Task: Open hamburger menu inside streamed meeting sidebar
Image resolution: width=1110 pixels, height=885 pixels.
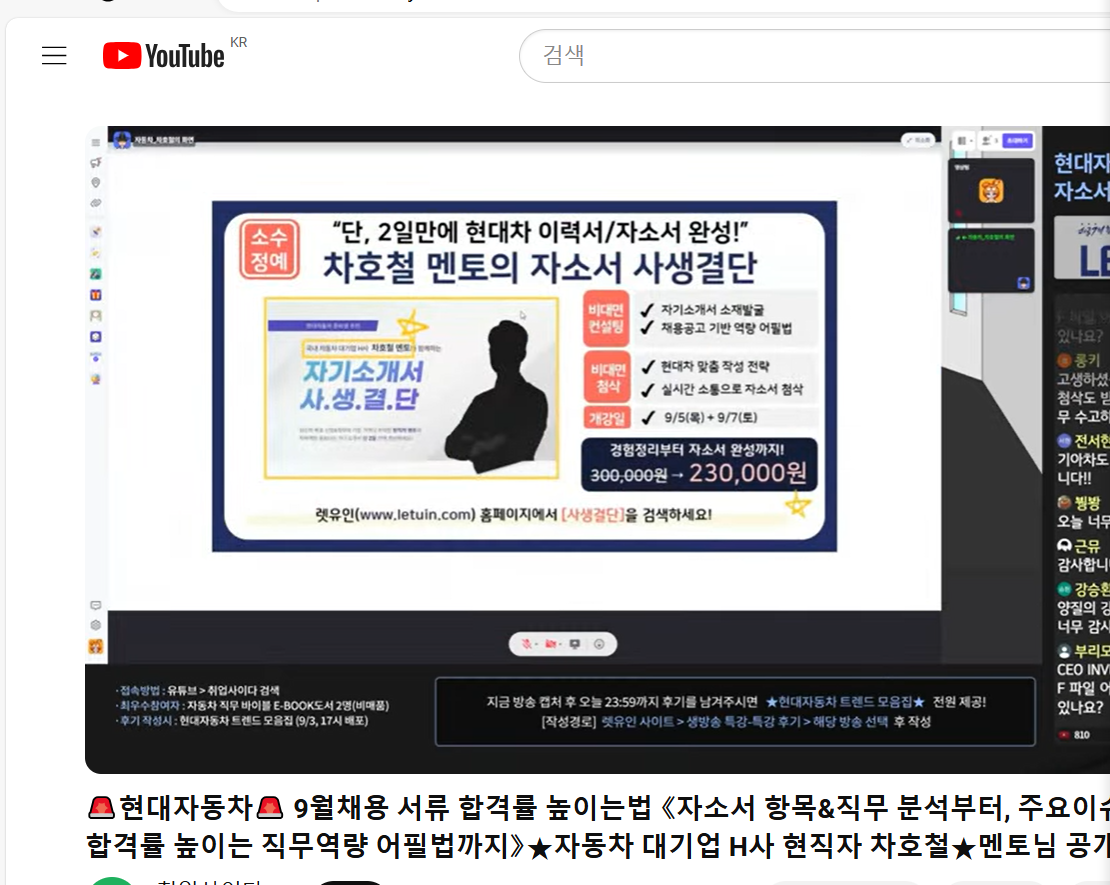Action: pyautogui.click(x=96, y=142)
